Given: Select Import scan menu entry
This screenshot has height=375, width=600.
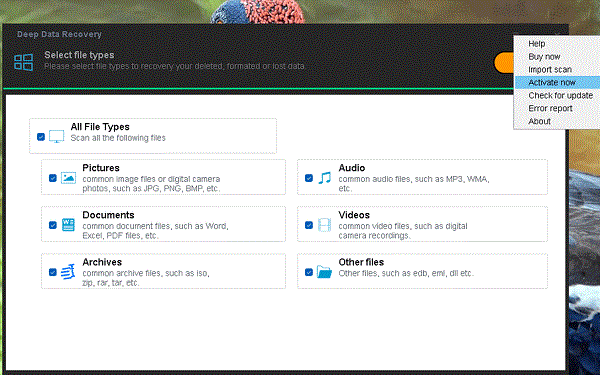Looking at the screenshot, I should (557, 70).
